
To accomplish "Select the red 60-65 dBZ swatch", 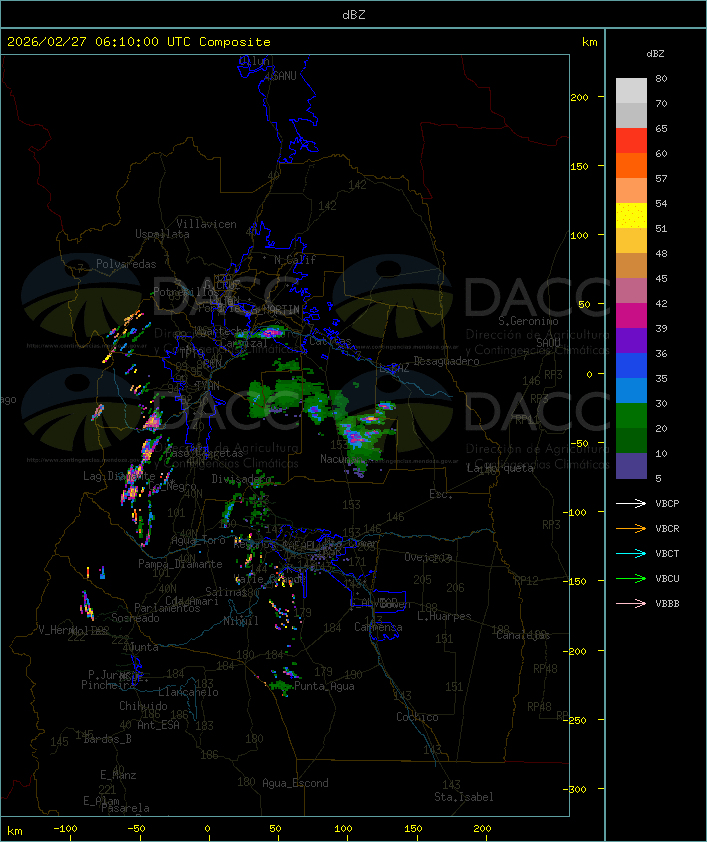I will 631,141.
